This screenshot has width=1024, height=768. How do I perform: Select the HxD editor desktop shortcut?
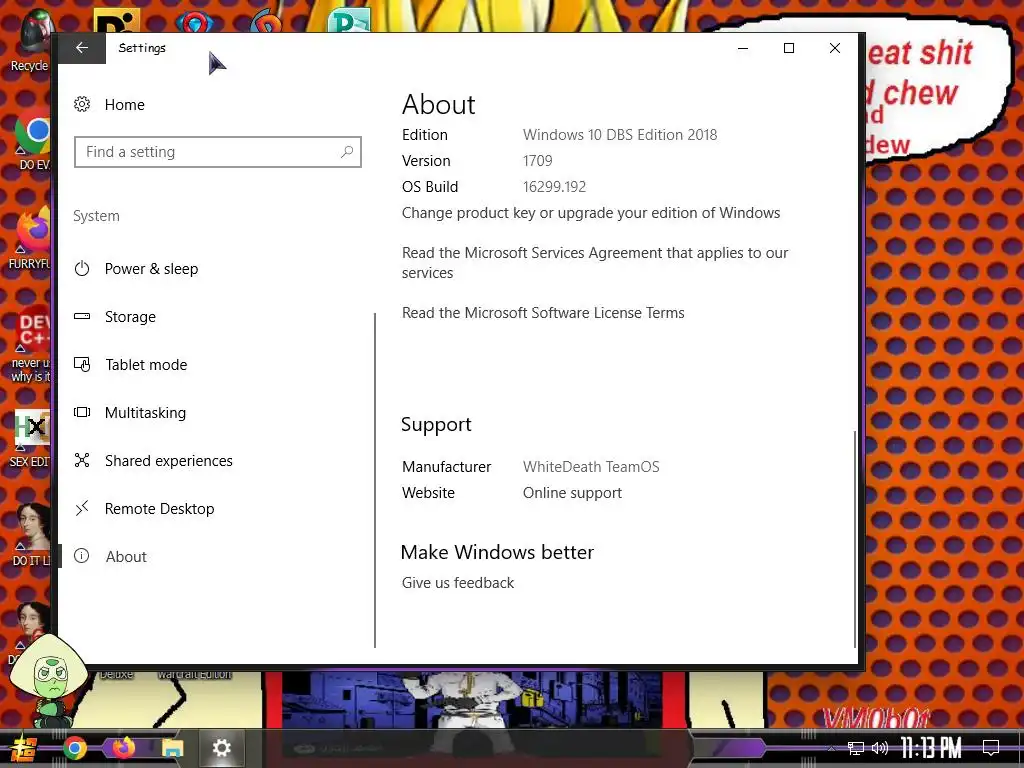click(x=31, y=439)
